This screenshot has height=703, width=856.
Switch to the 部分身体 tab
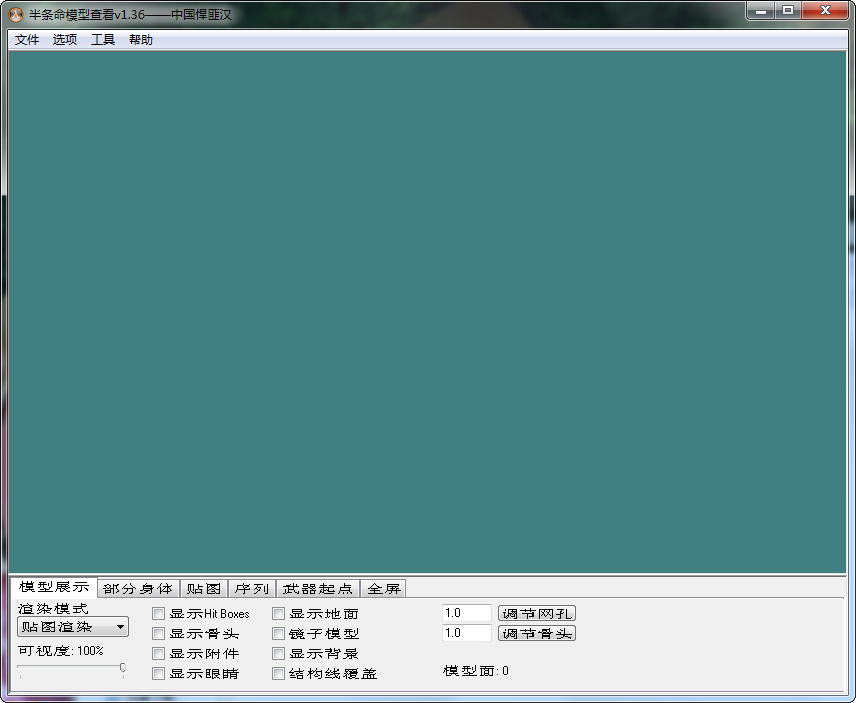pos(137,588)
